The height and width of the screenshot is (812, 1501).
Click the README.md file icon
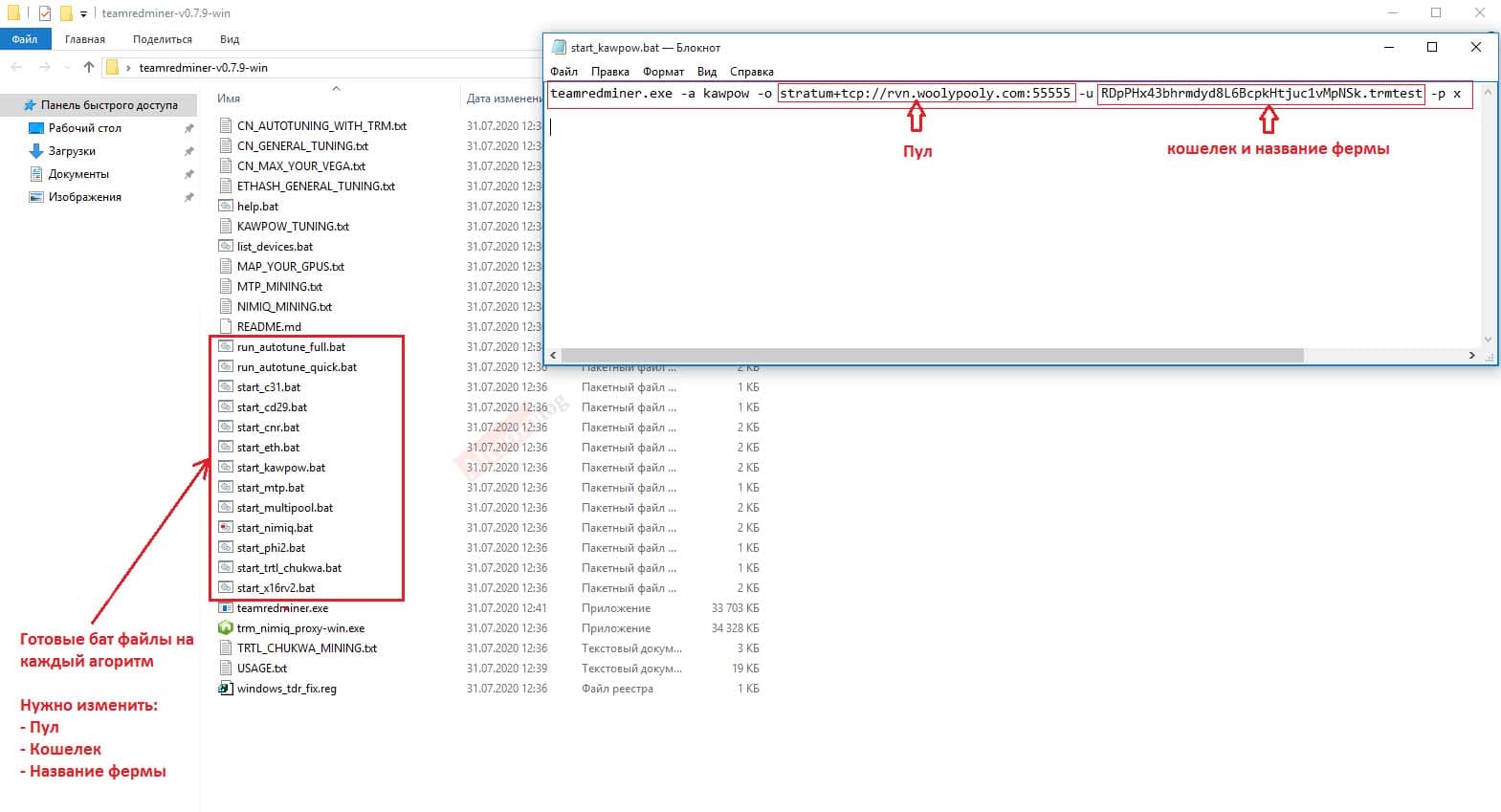coord(226,327)
